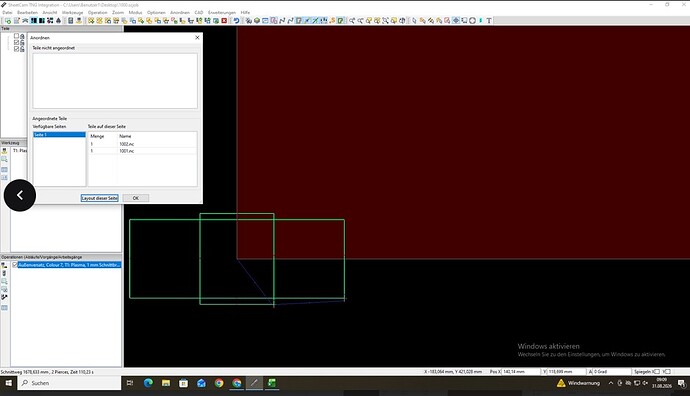The image size is (690, 396).
Task: Confirm the Anordnen dialog with OK
Action: tap(136, 198)
